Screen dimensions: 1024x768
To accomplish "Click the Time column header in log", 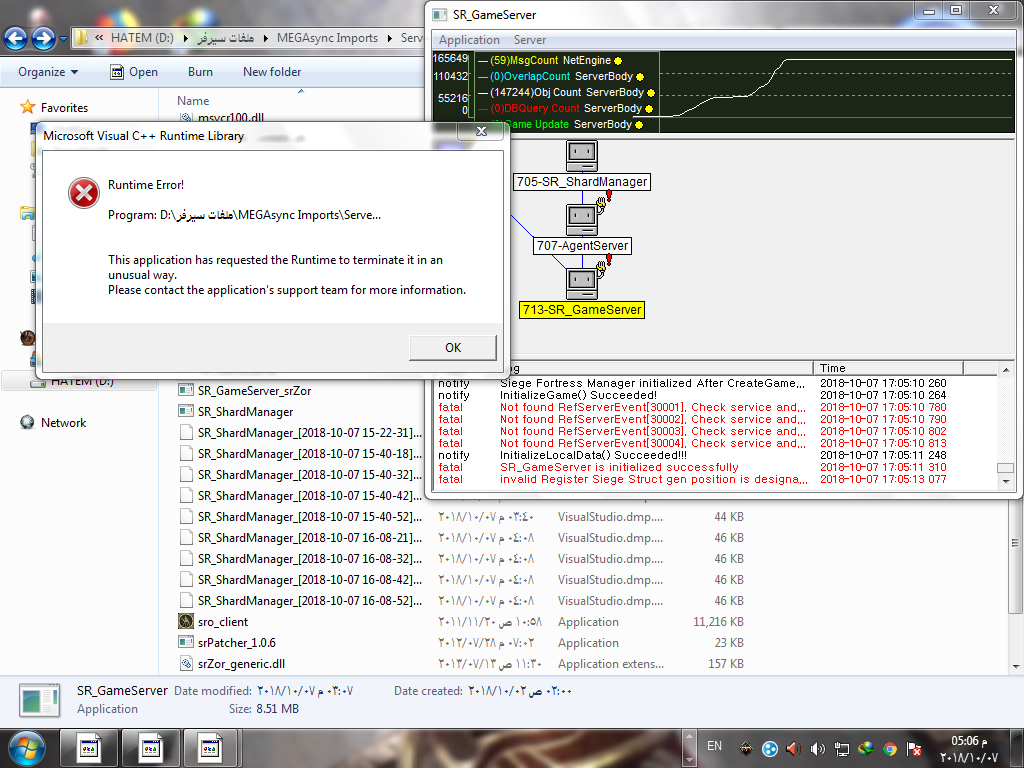I will [888, 368].
